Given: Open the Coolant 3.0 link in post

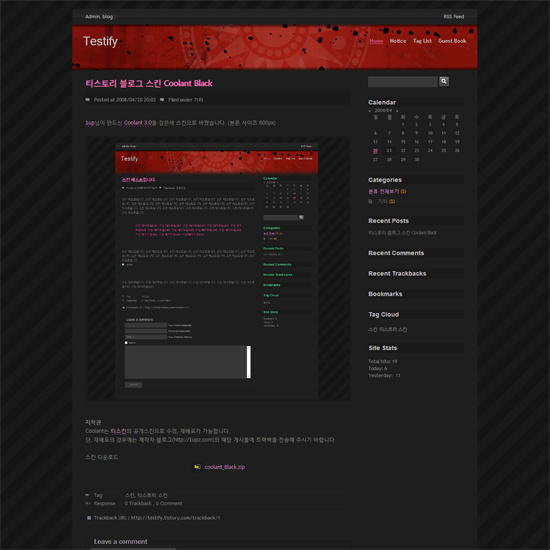Looking at the screenshot, I should tap(138, 123).
